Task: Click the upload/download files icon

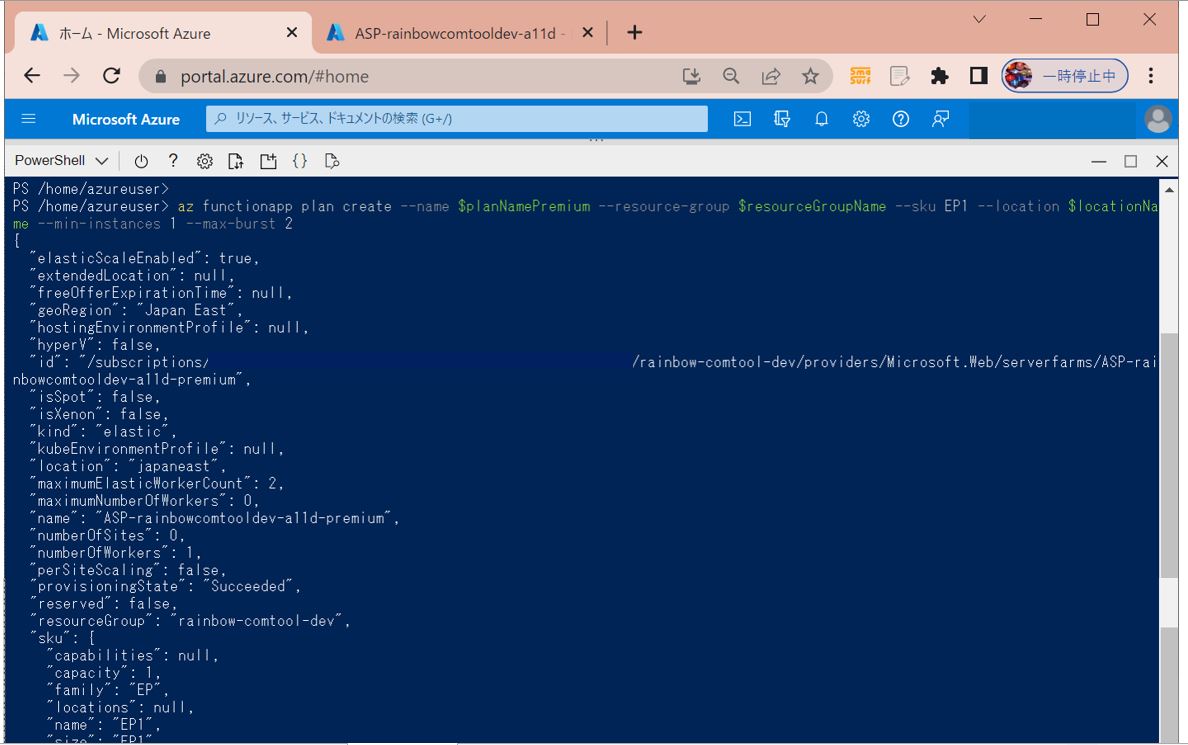Action: (236, 161)
